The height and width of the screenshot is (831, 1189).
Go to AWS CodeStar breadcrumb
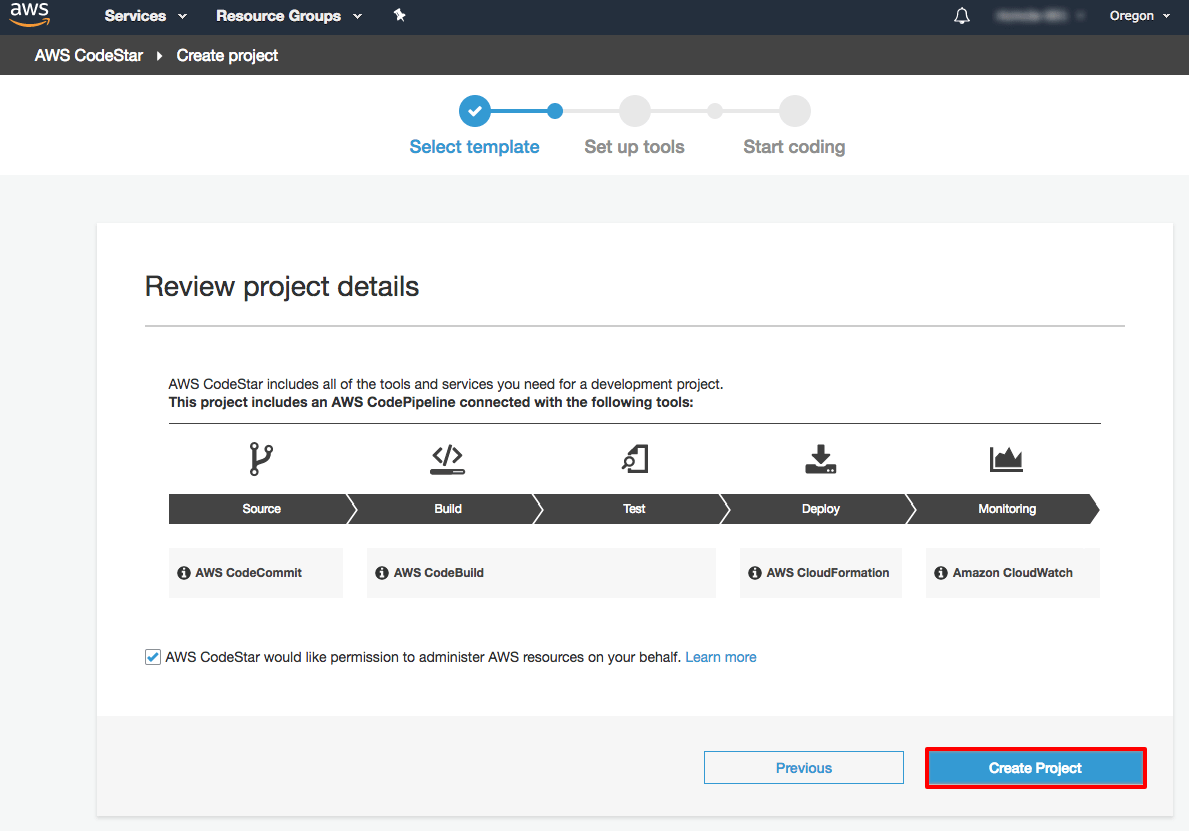(89, 55)
